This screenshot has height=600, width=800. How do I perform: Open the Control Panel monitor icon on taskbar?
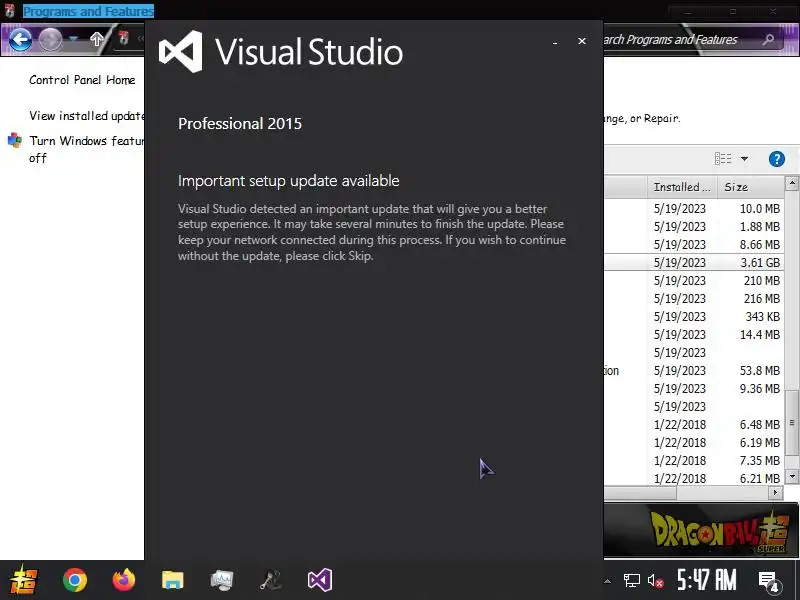click(x=222, y=580)
